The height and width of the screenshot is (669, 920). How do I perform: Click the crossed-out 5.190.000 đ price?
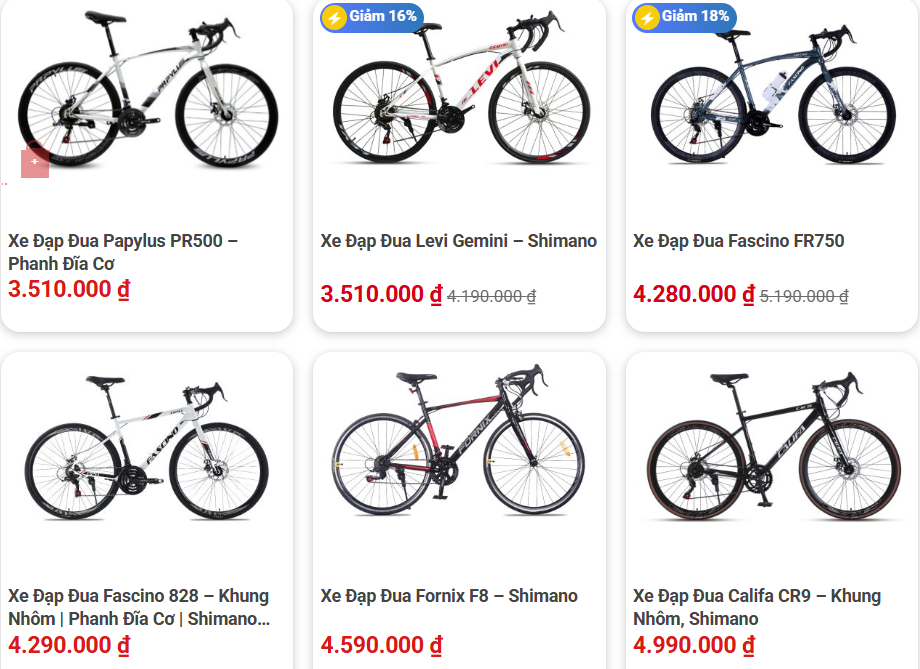pos(804,296)
